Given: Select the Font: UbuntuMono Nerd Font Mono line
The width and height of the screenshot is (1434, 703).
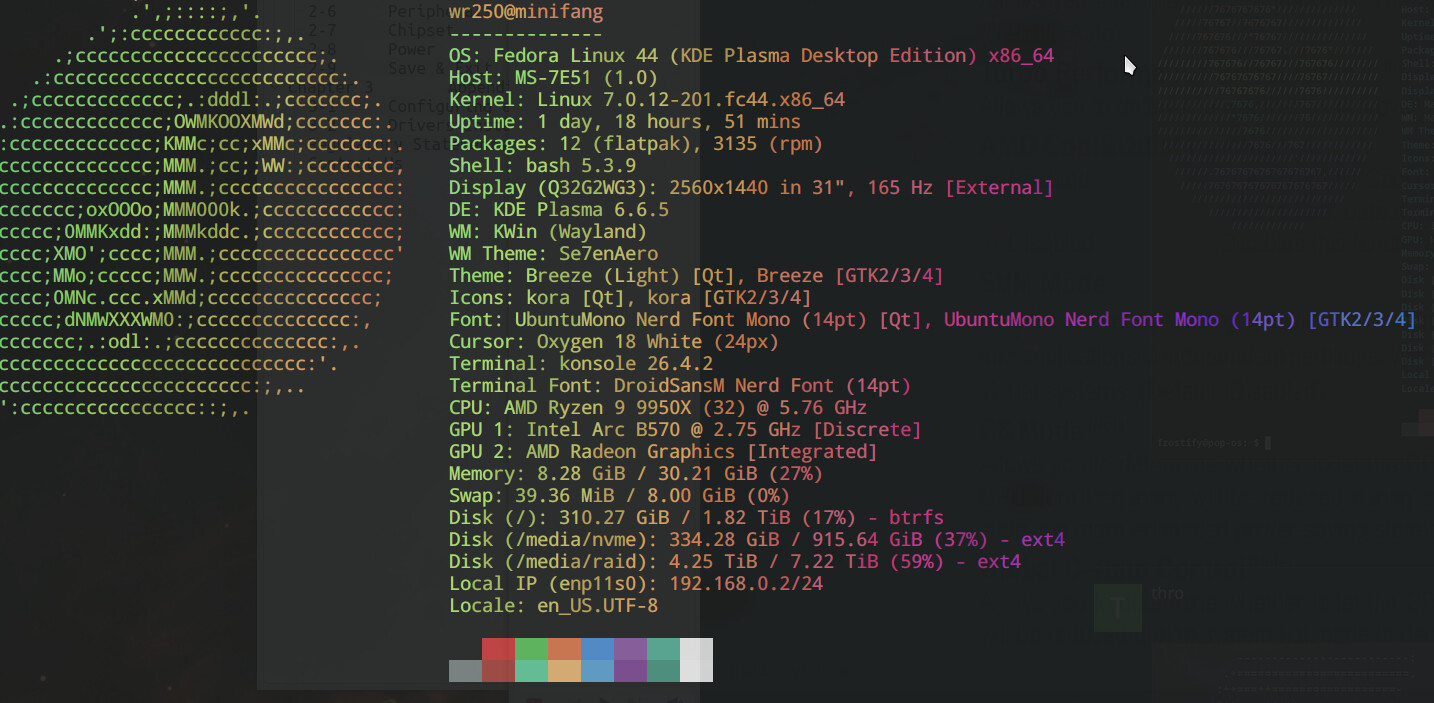Looking at the screenshot, I should click(933, 320).
